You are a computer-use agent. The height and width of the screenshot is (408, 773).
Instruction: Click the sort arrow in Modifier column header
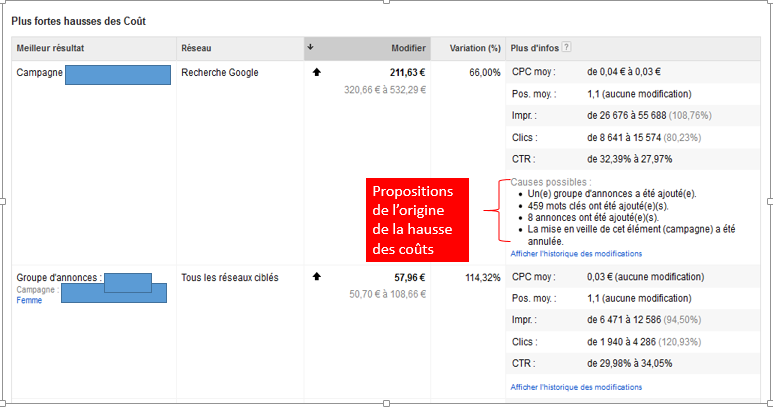311,47
